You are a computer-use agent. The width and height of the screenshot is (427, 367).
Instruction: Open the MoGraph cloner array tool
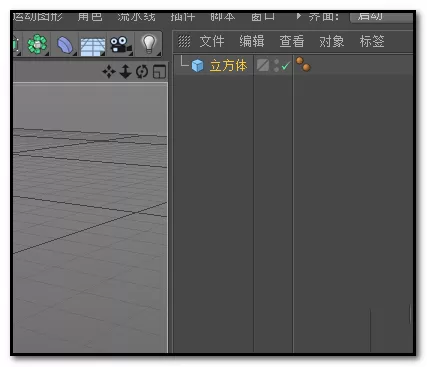point(37,44)
